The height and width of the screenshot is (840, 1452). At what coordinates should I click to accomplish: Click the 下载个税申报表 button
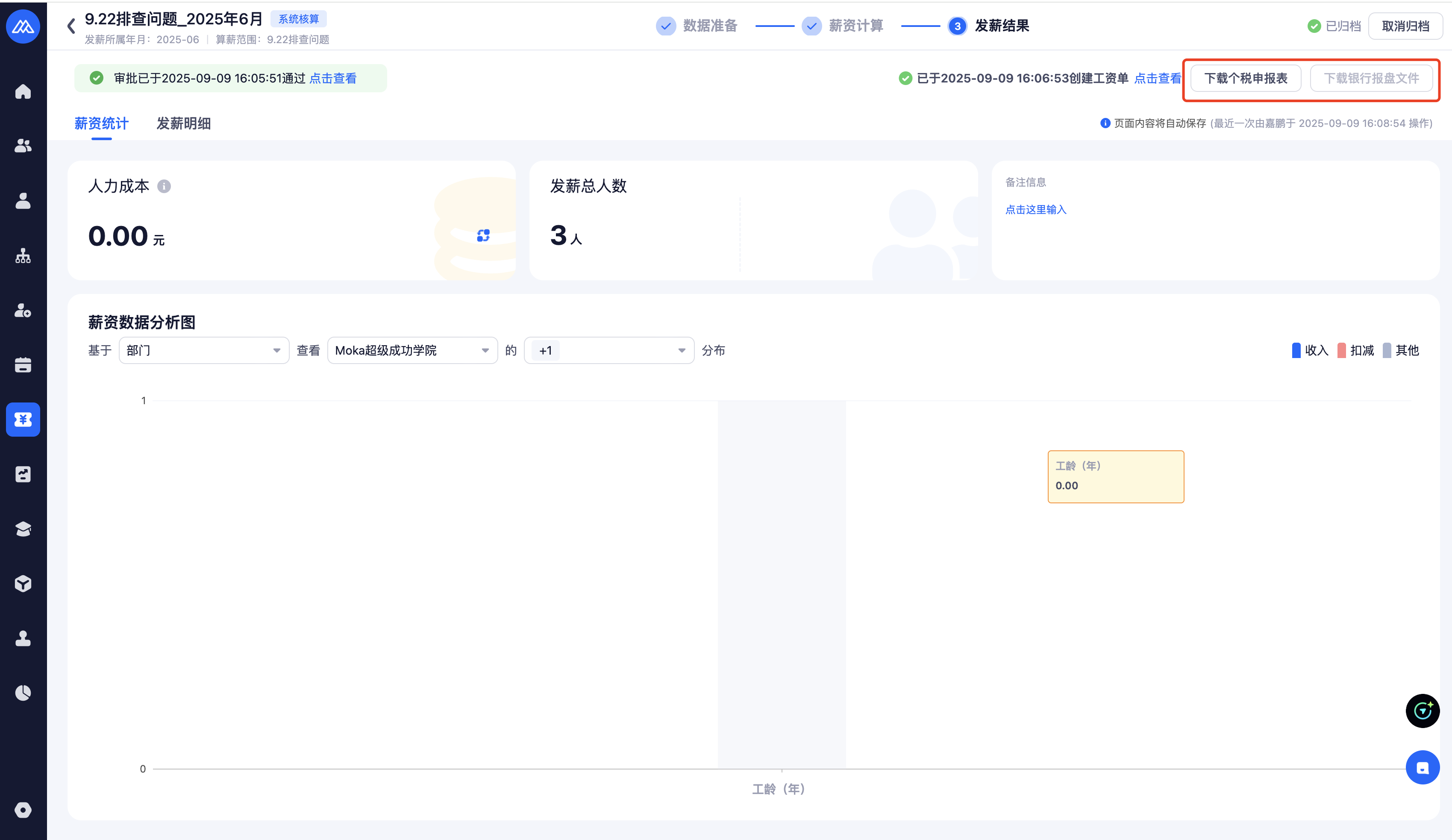(1245, 78)
